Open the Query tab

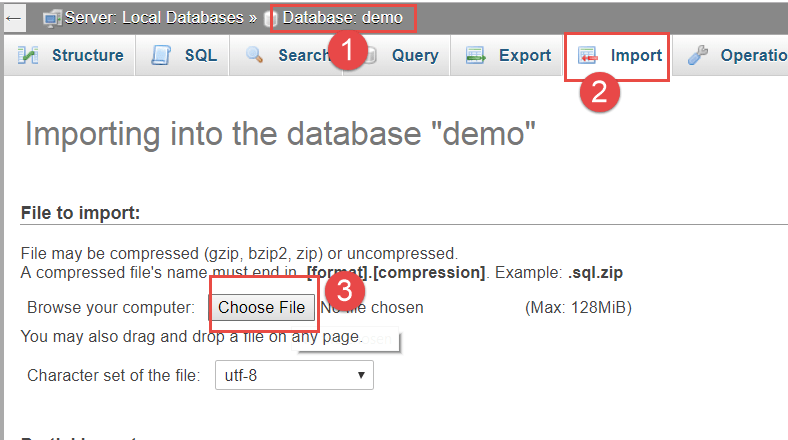414,56
